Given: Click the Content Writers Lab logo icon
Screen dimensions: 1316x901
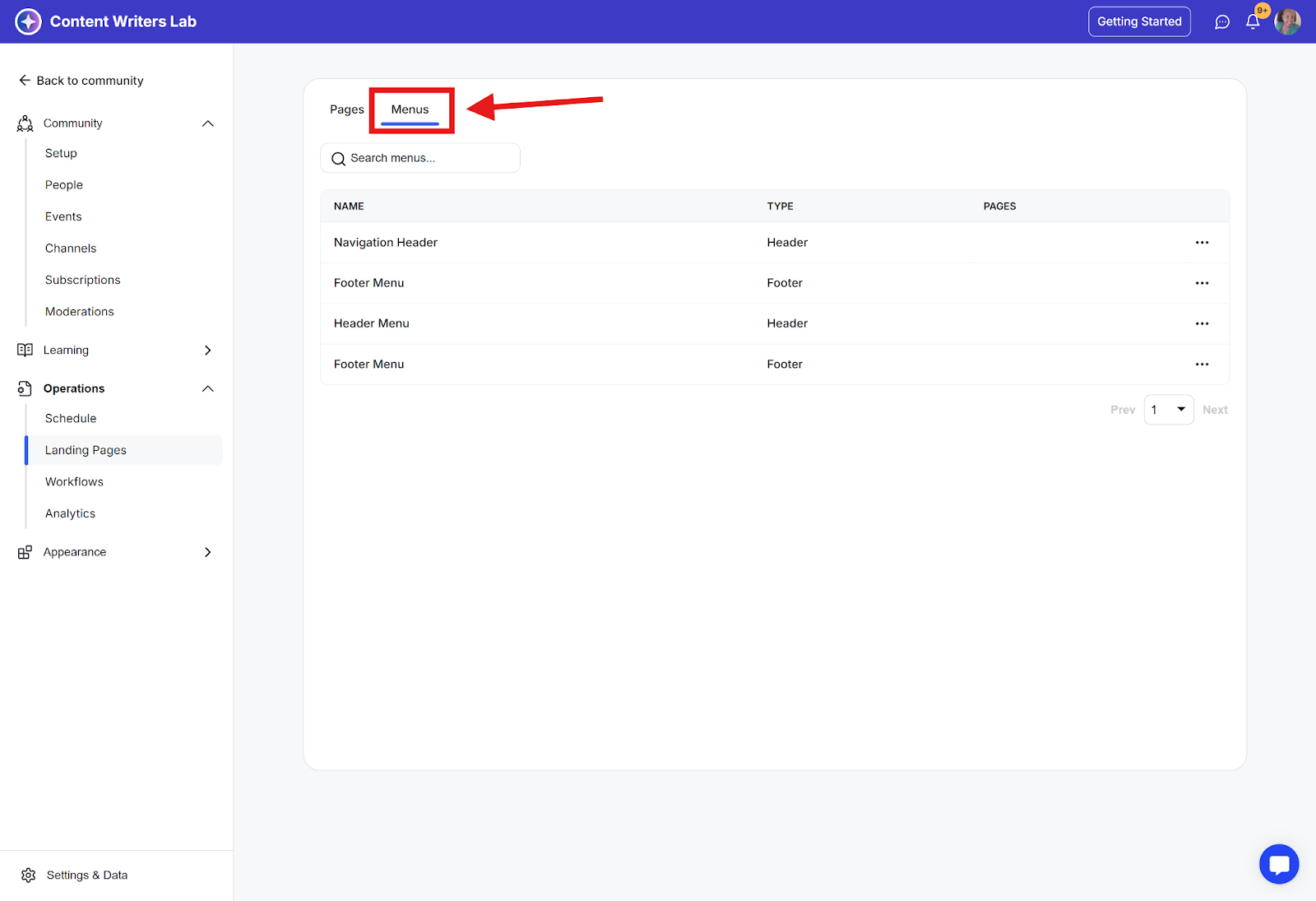Looking at the screenshot, I should (28, 21).
